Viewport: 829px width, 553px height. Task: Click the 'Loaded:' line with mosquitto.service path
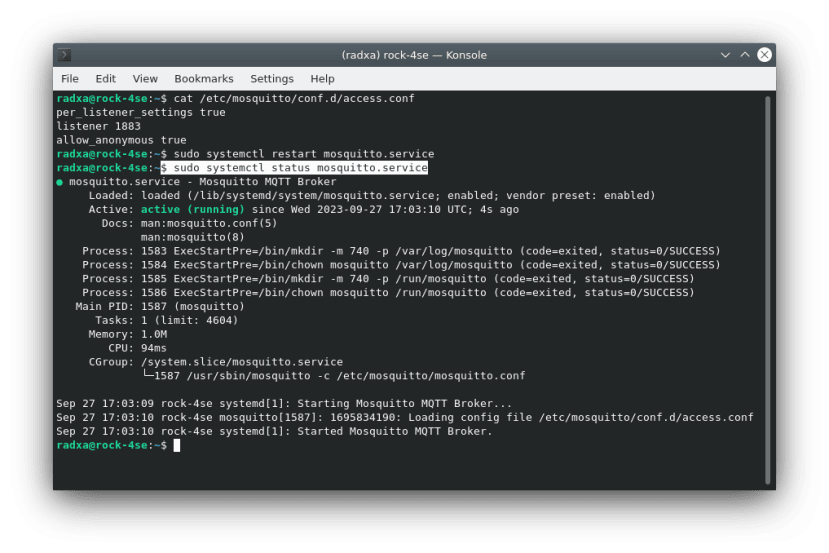pos(372,196)
